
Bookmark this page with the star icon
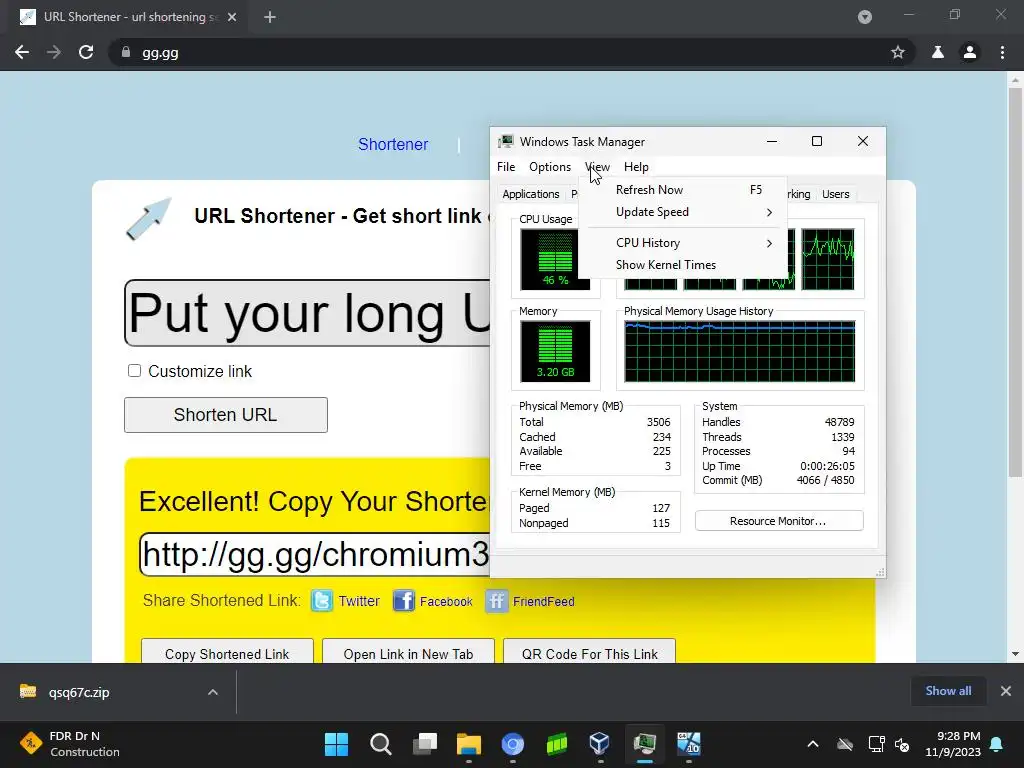pos(898,52)
